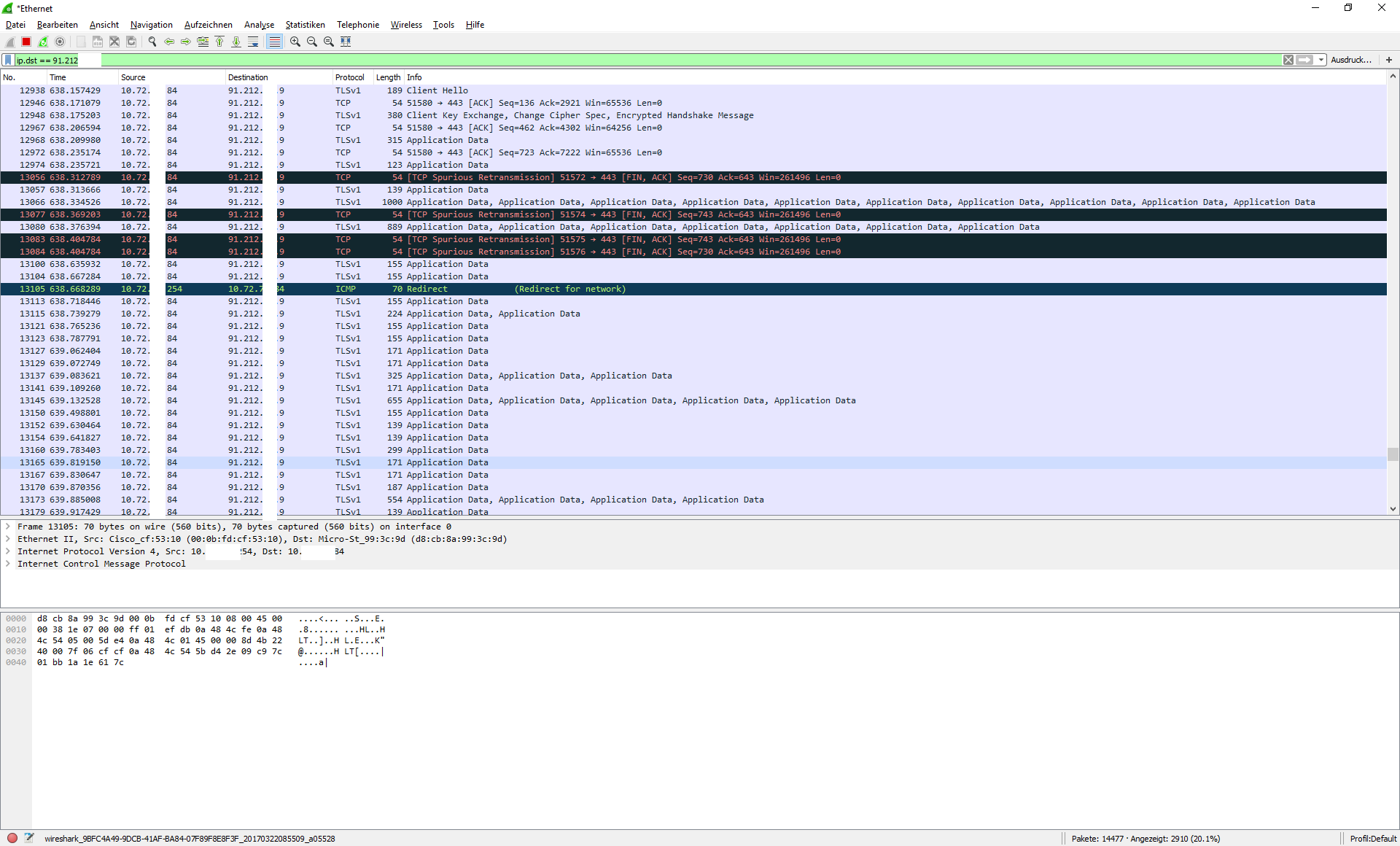Open the Analyse menu
This screenshot has width=1400, height=846.
tap(259, 25)
